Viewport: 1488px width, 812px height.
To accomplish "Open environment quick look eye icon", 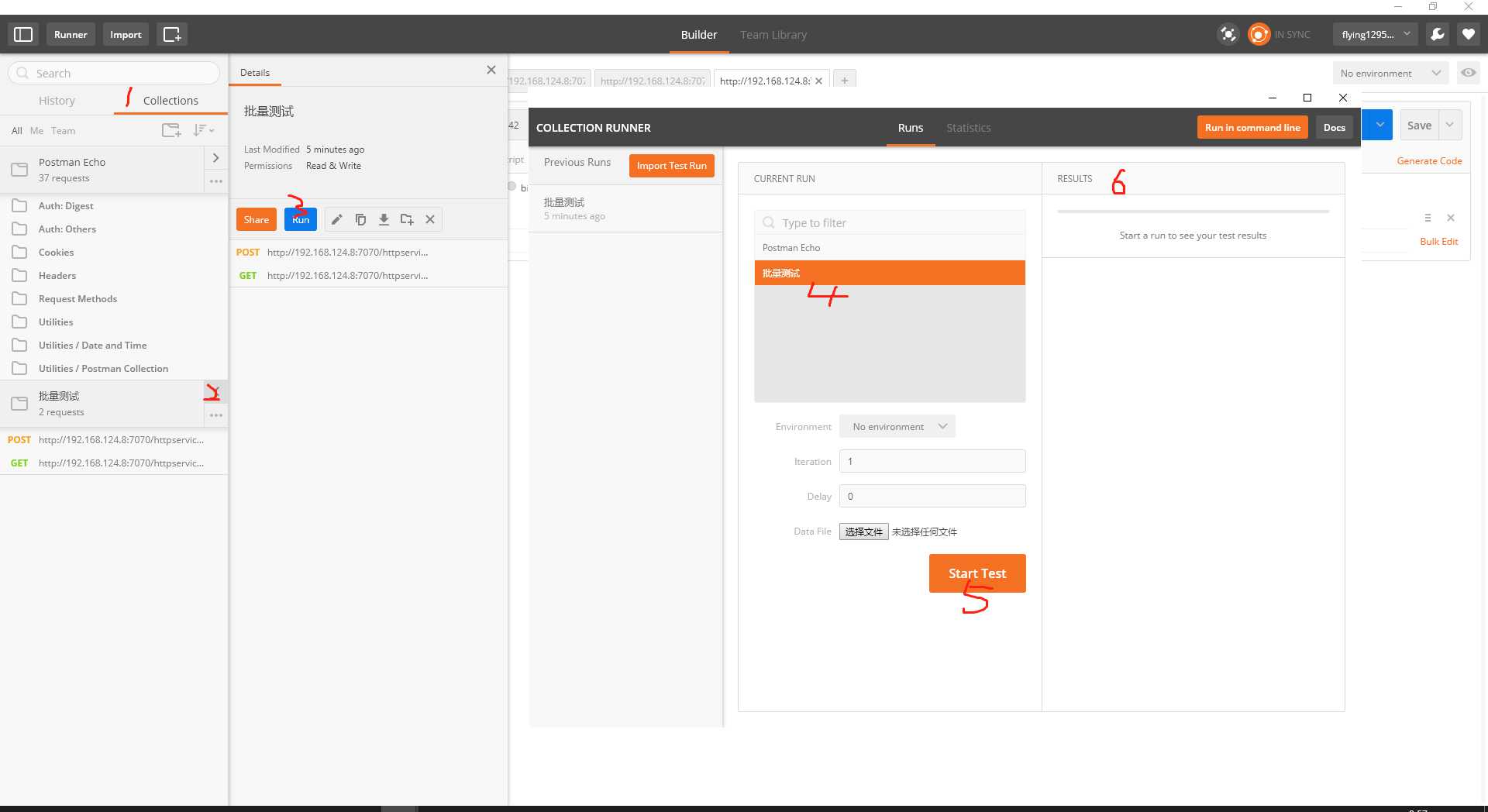I will click(1469, 73).
